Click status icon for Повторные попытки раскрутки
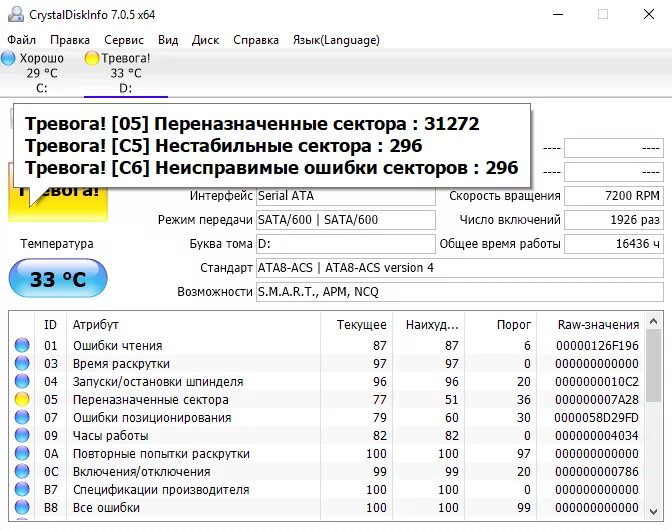 pyautogui.click(x=22, y=453)
